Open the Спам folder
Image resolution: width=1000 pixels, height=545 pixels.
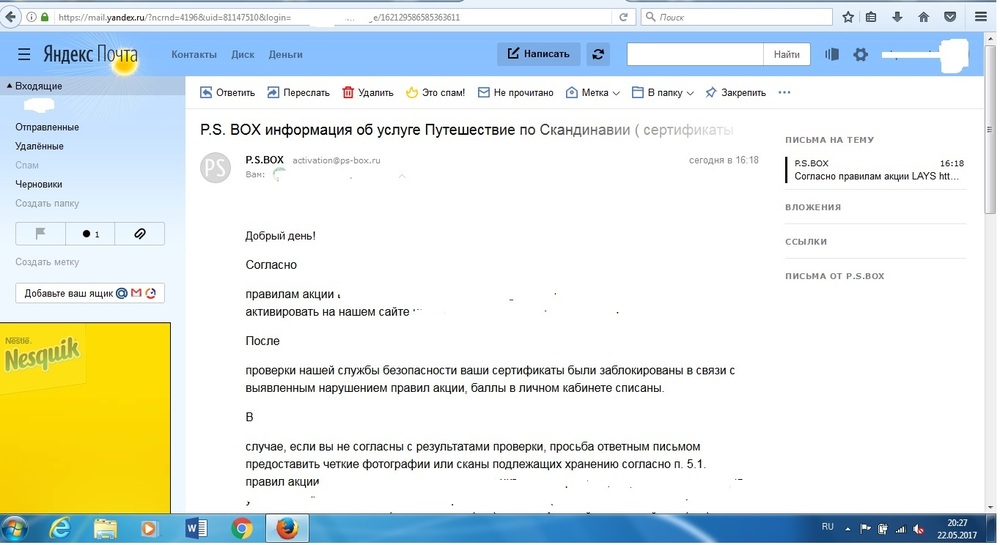point(27,165)
